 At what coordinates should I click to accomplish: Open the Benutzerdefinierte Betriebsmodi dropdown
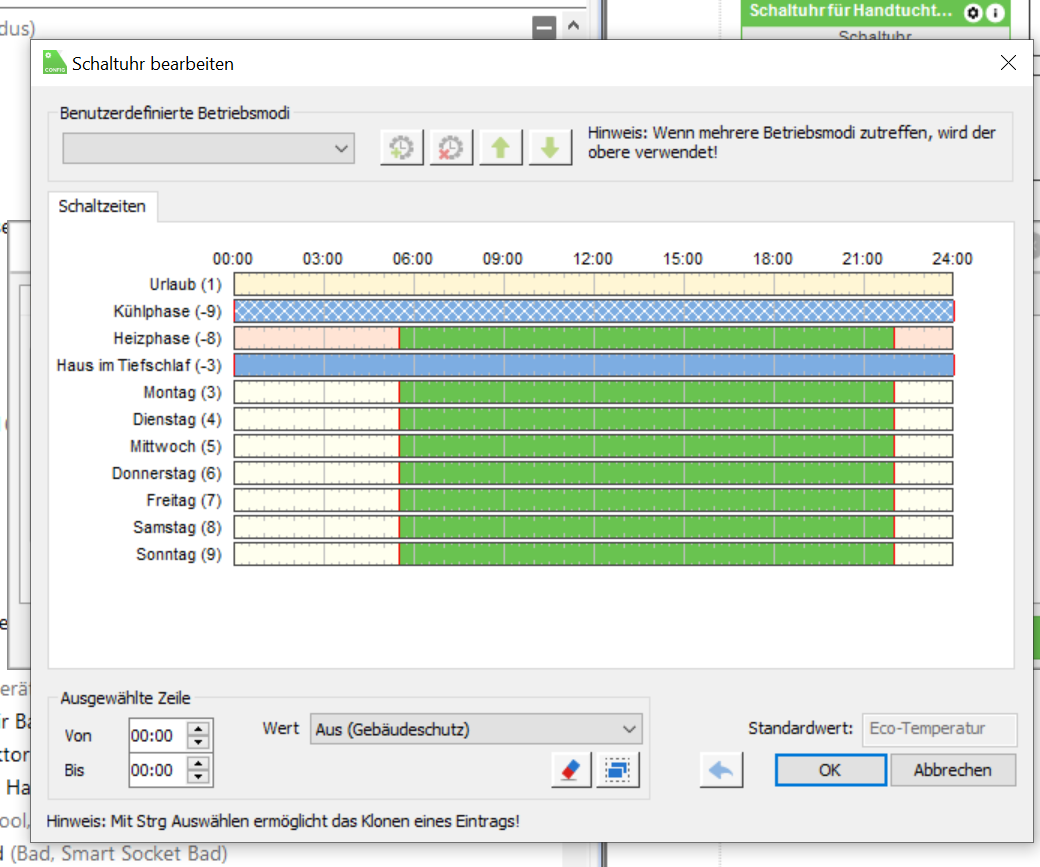[208, 149]
